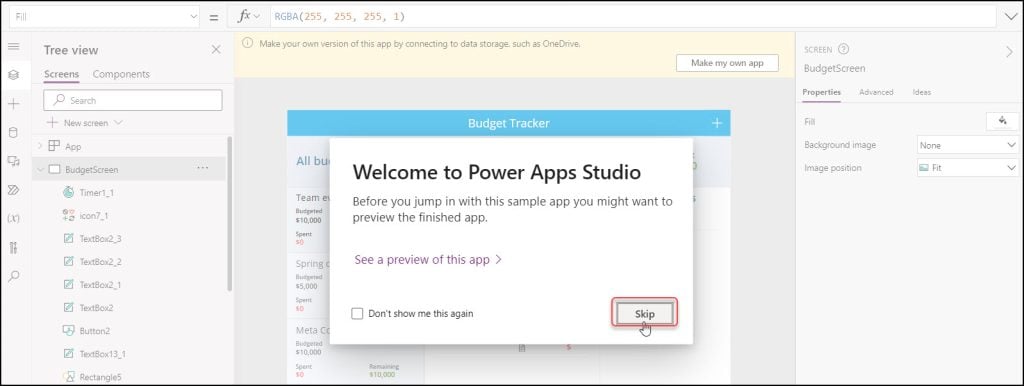
Task: Click the Tree view vertical scrollbar
Action: pyautogui.click(x=229, y=214)
